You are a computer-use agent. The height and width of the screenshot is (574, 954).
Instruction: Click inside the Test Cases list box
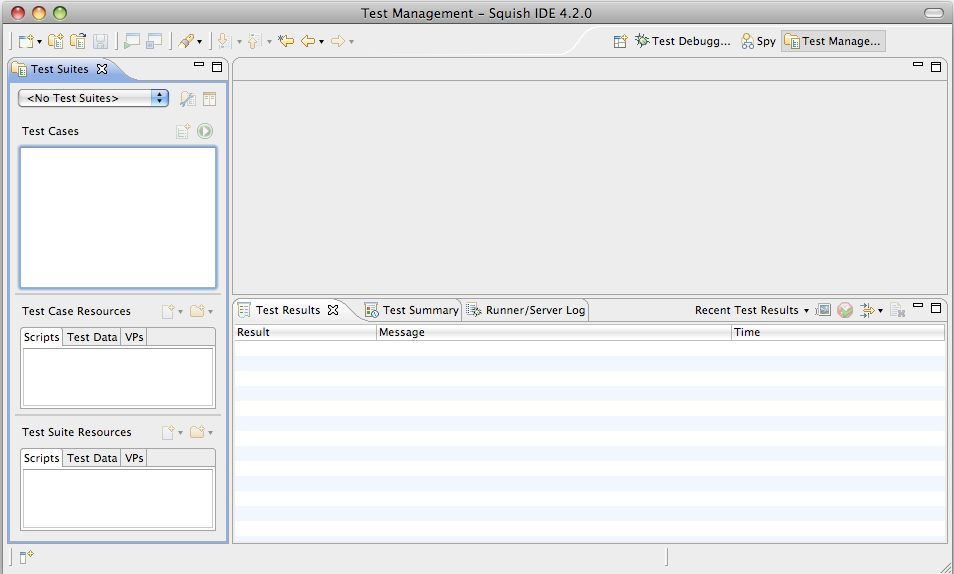tap(118, 217)
